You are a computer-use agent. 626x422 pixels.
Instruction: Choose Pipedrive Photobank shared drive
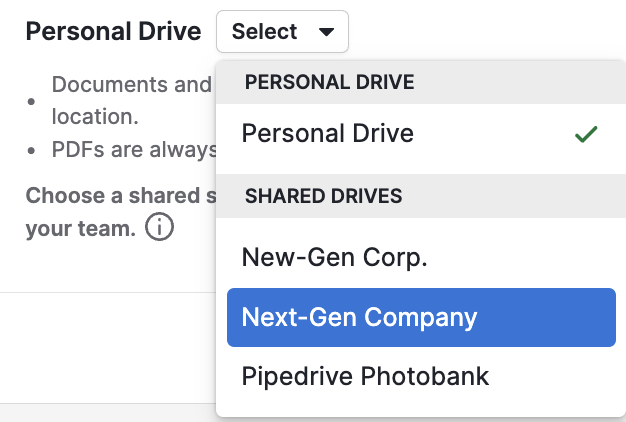365,376
